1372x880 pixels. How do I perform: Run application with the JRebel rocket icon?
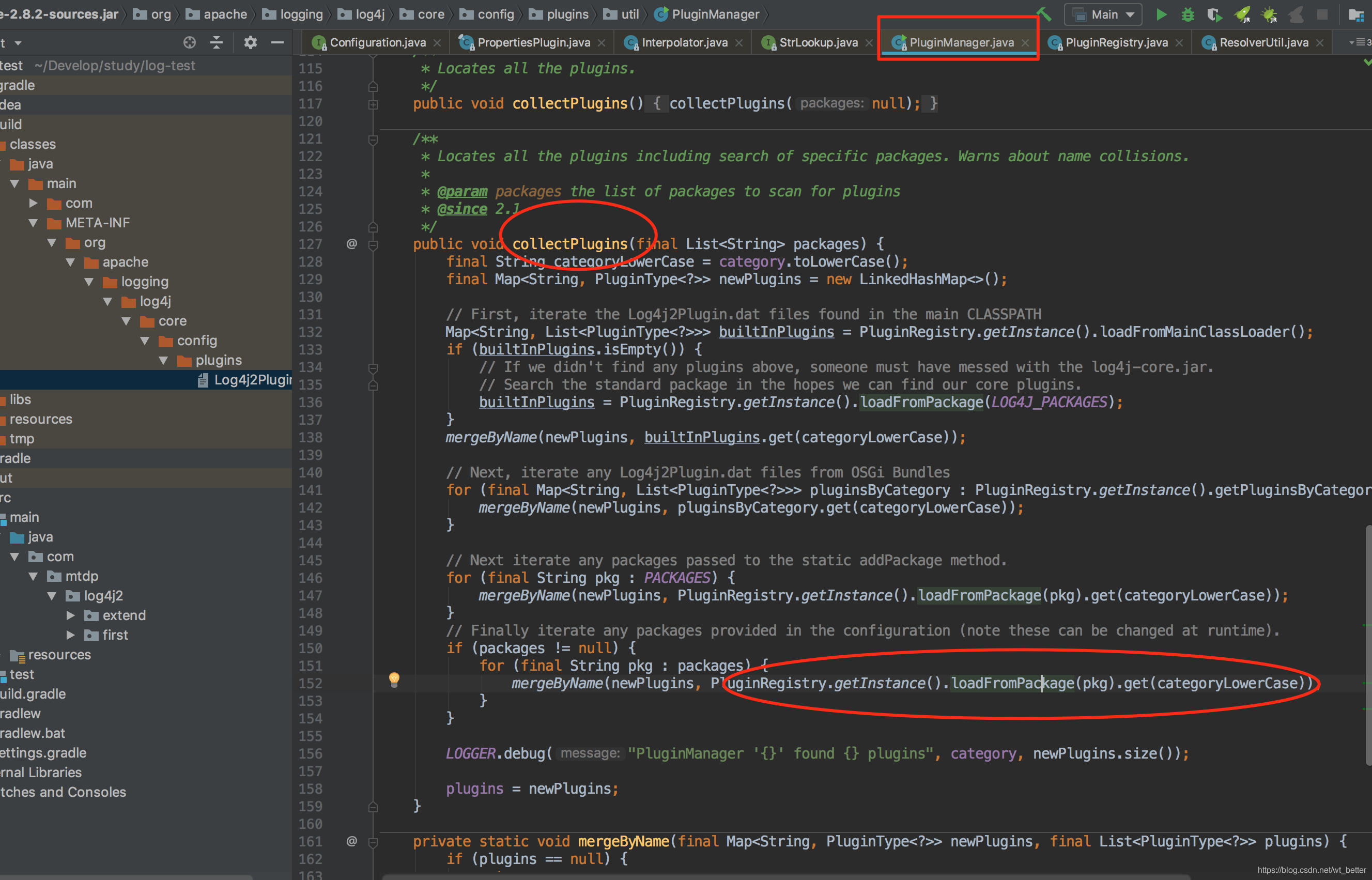pyautogui.click(x=1243, y=15)
